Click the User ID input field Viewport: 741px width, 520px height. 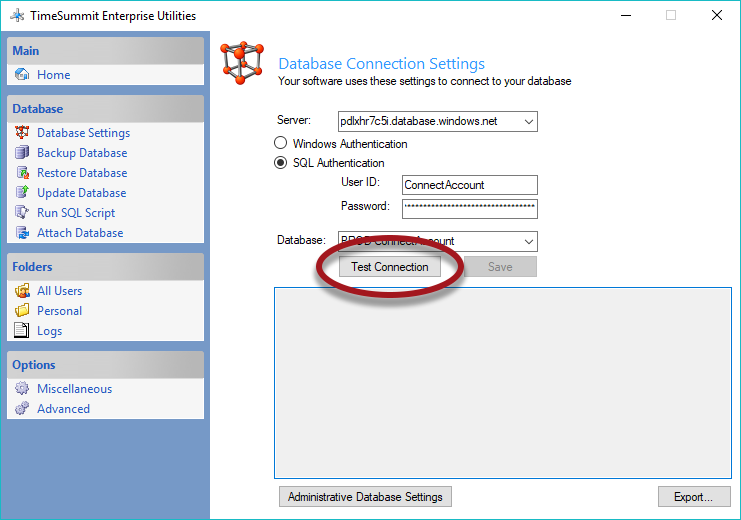click(470, 185)
